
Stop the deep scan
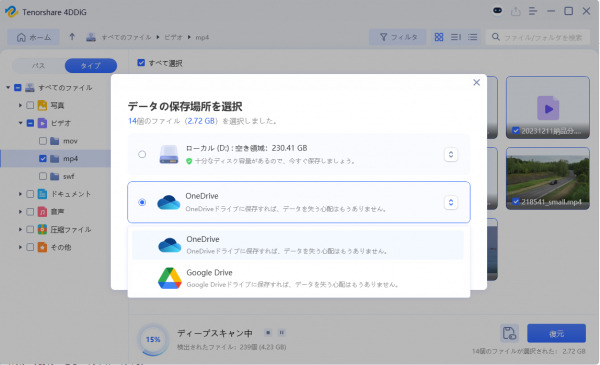pos(268,332)
